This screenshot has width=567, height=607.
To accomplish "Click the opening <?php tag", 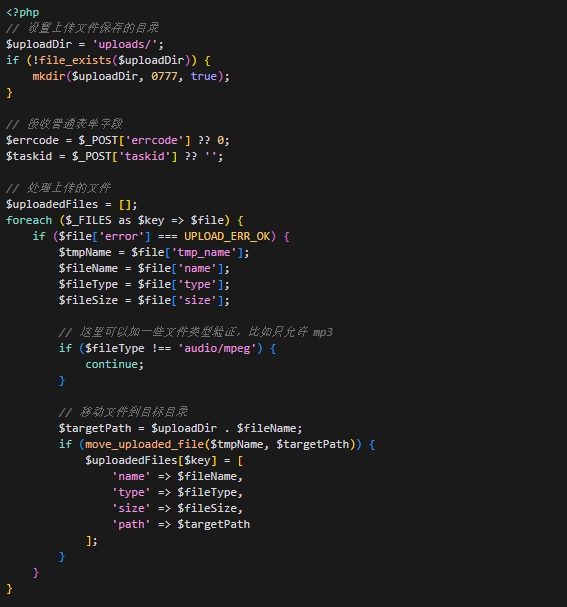I will point(22,12).
